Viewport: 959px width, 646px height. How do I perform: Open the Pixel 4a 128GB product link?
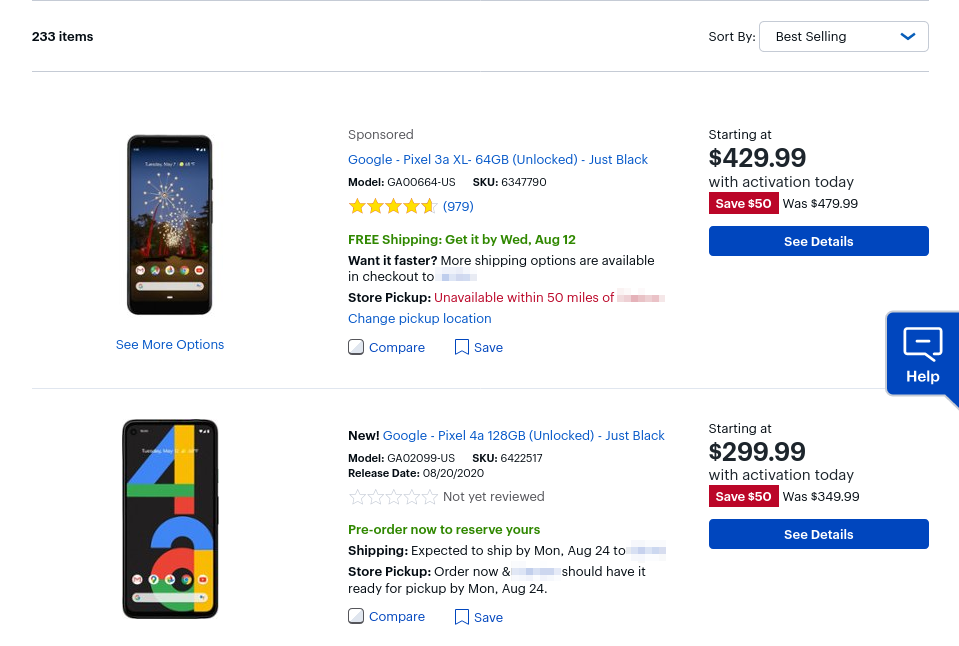pyautogui.click(x=524, y=435)
